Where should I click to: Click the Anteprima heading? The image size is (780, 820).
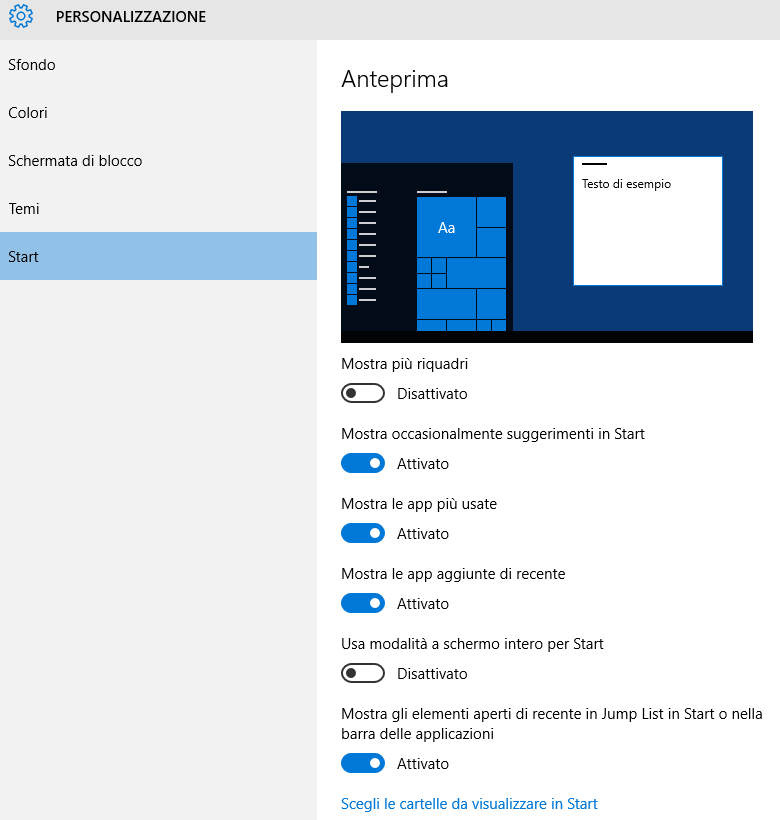click(x=395, y=79)
